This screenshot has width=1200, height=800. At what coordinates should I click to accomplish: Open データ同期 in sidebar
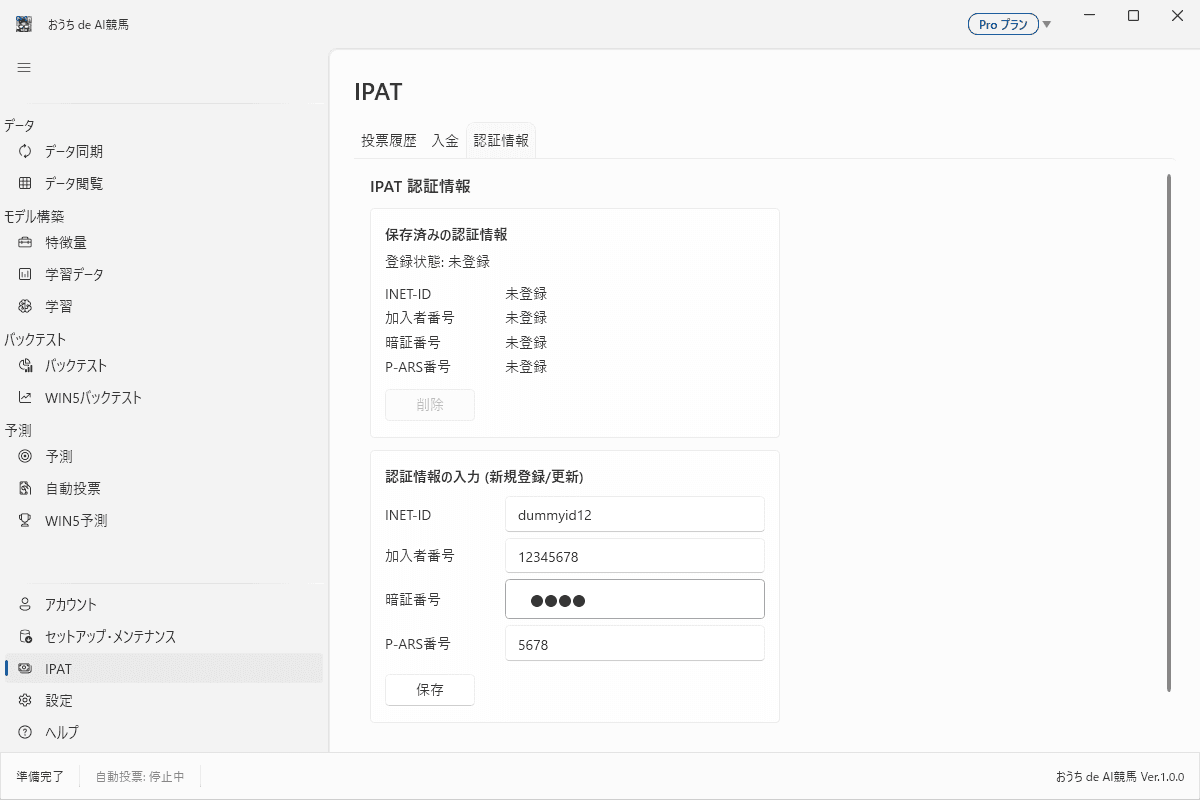(74, 152)
